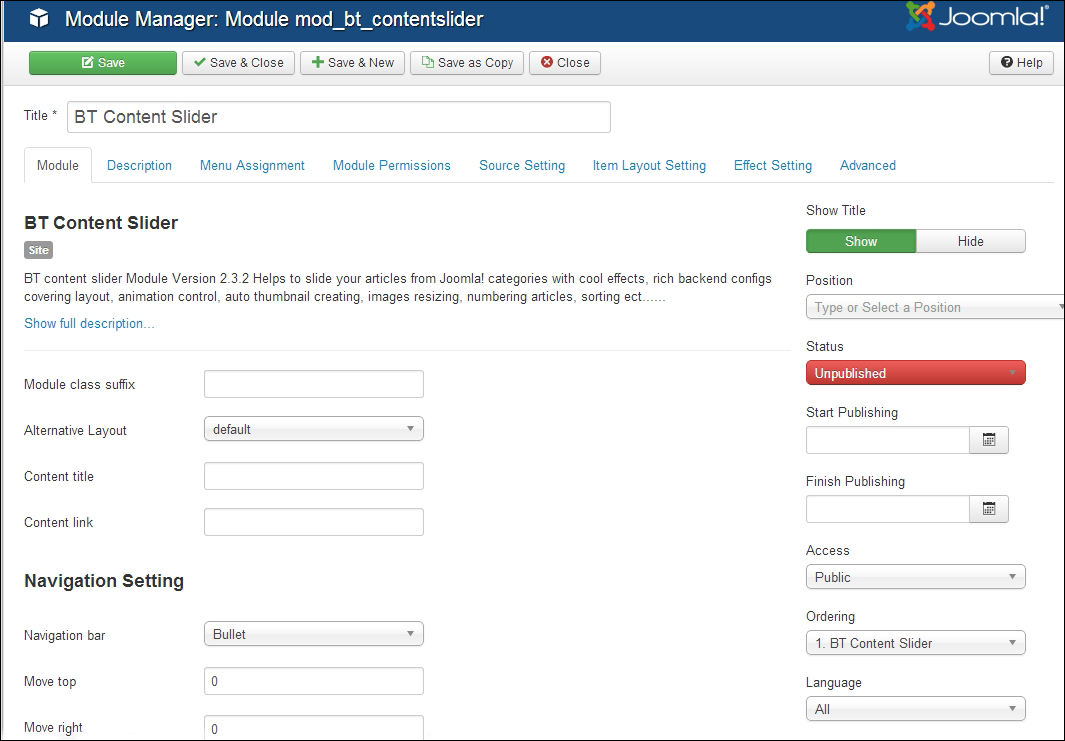This screenshot has width=1065, height=741.
Task: Focus the Content title field
Action: pyautogui.click(x=314, y=476)
